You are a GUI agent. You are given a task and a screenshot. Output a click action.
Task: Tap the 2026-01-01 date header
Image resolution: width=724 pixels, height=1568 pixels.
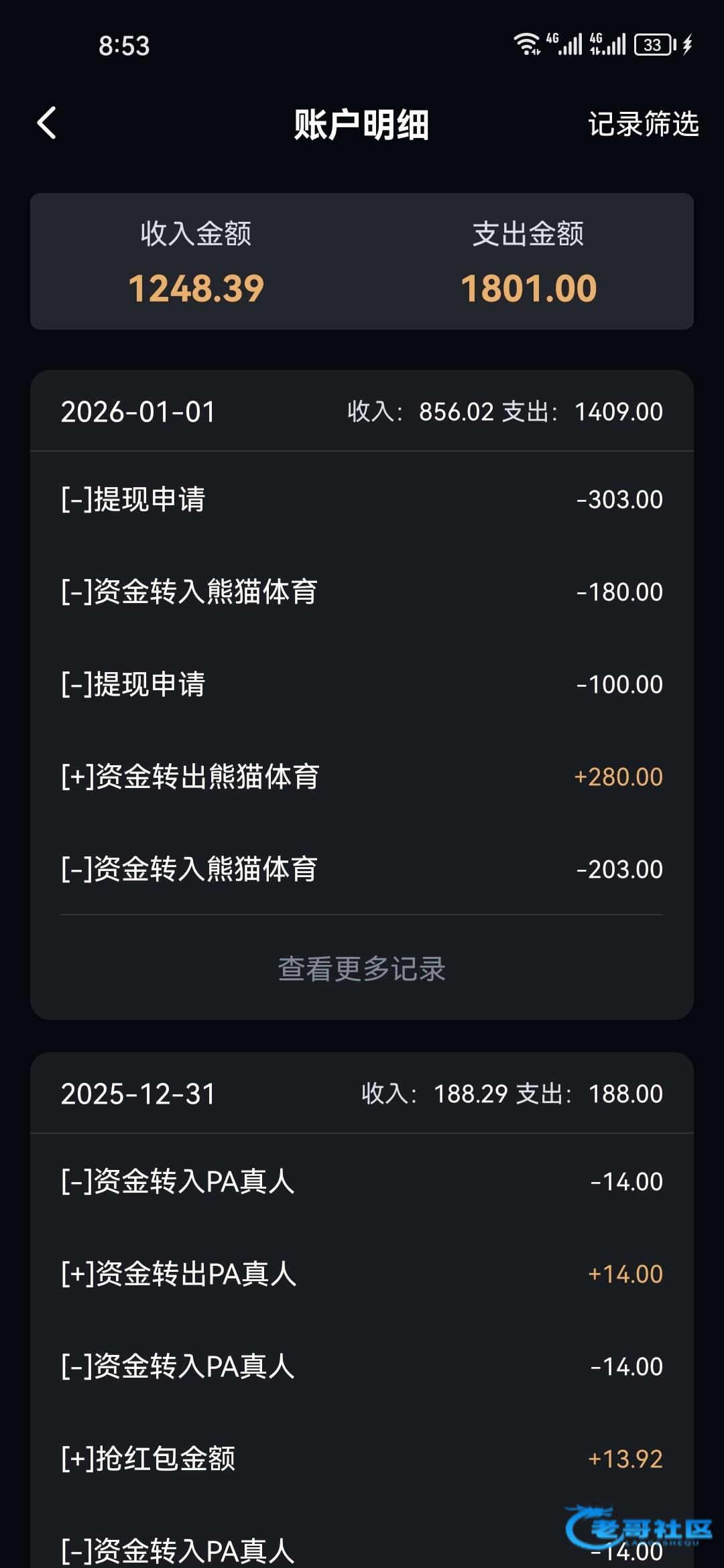(138, 411)
